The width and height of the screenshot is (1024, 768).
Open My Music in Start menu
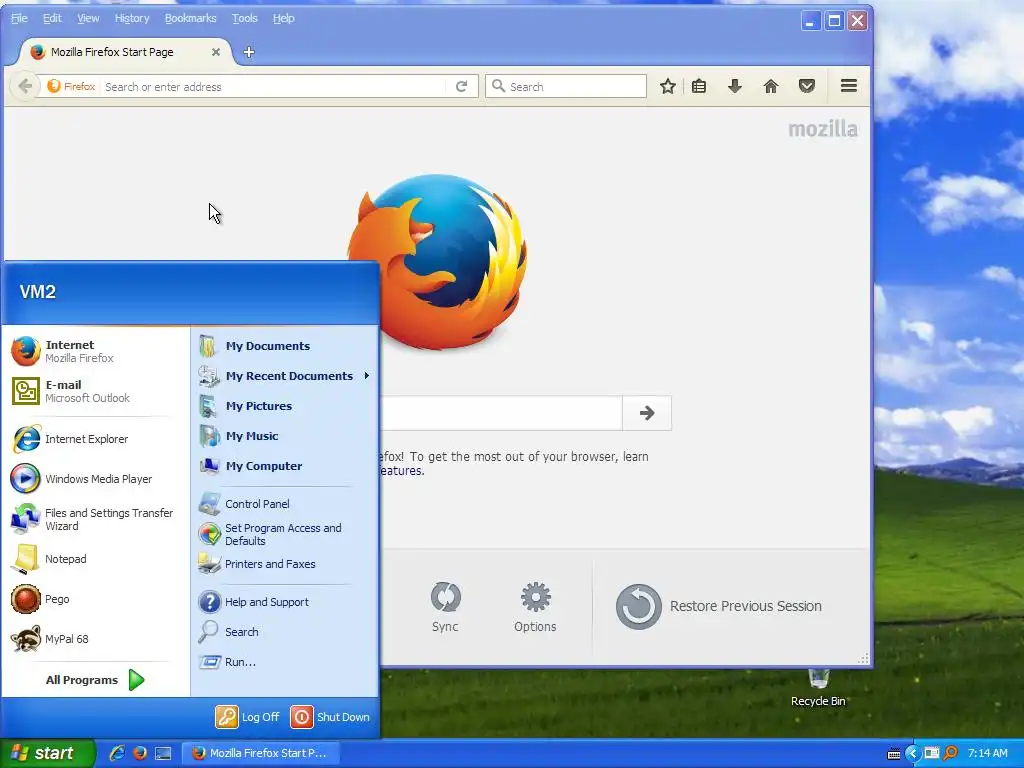[x=285, y=436]
